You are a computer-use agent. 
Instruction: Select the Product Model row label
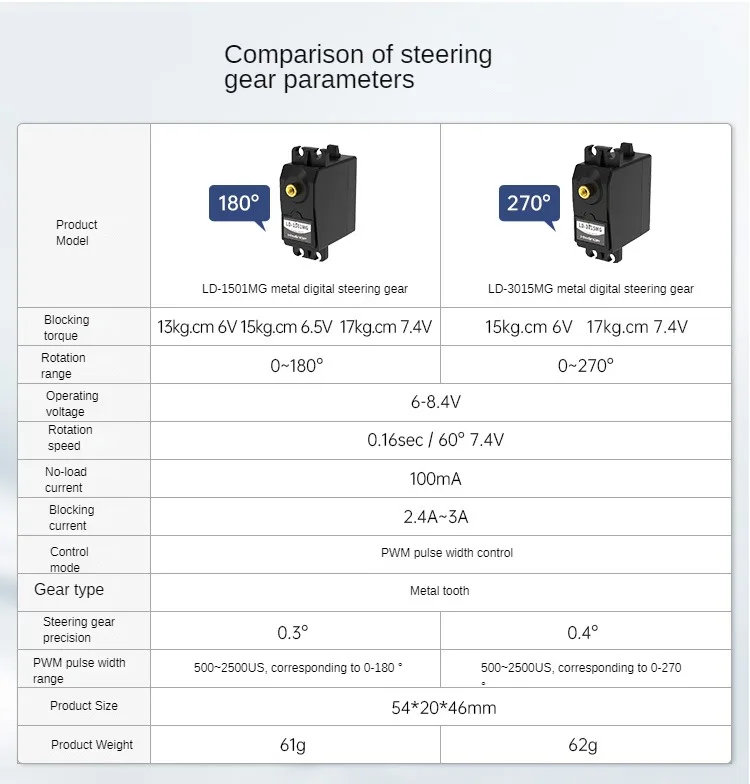pyautogui.click(x=76, y=233)
